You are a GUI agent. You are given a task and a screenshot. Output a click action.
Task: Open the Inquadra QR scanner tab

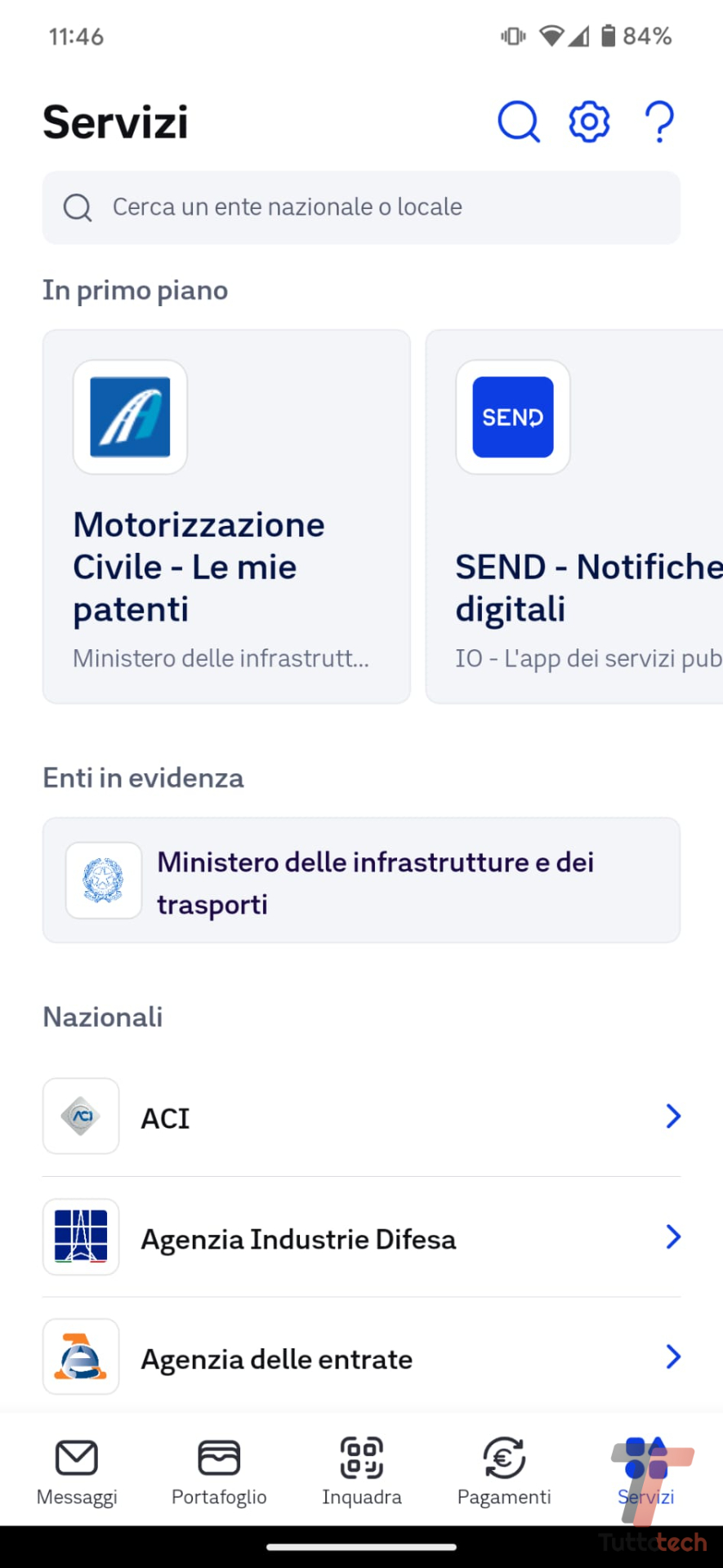tap(362, 1470)
